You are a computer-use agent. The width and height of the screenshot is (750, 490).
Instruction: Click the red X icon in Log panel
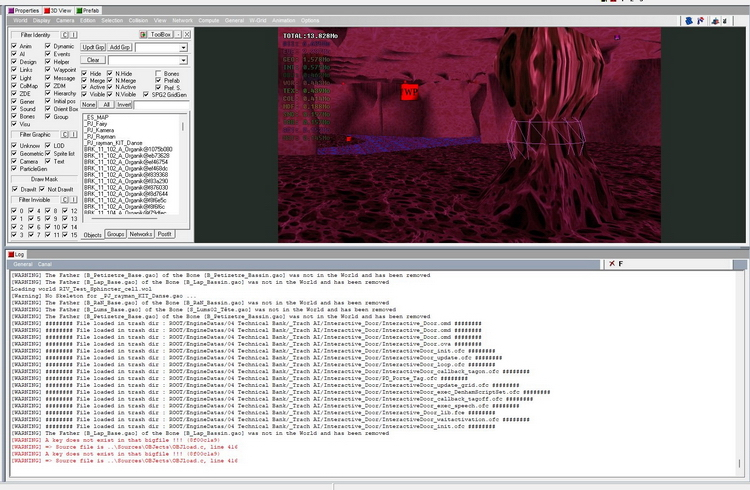(x=612, y=263)
